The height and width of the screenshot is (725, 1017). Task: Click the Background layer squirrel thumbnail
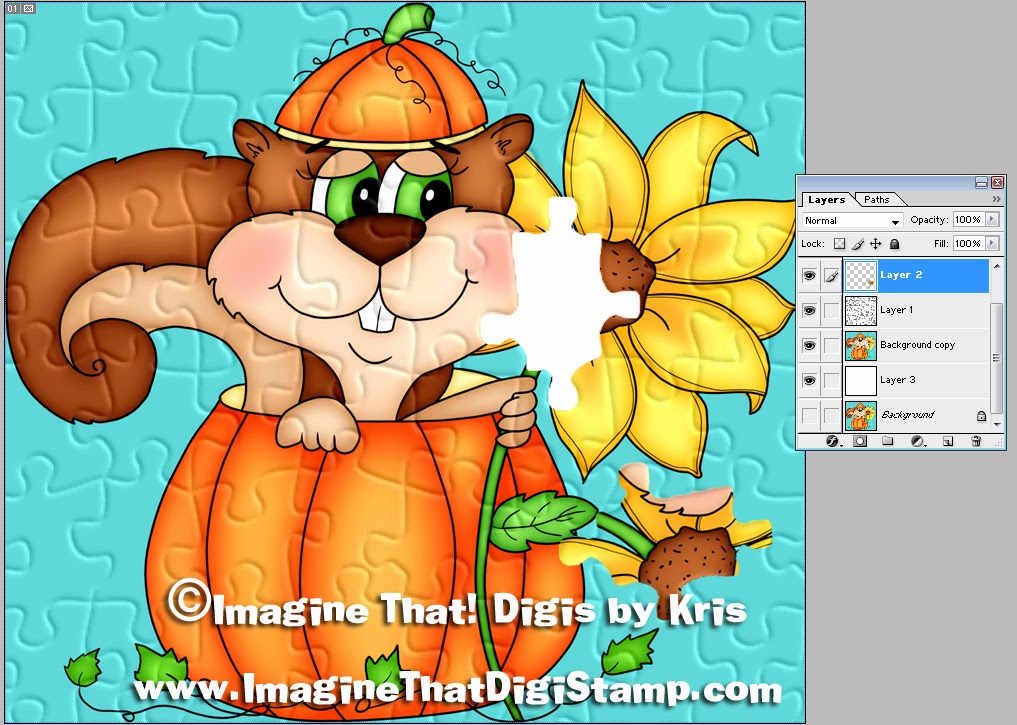click(x=861, y=416)
